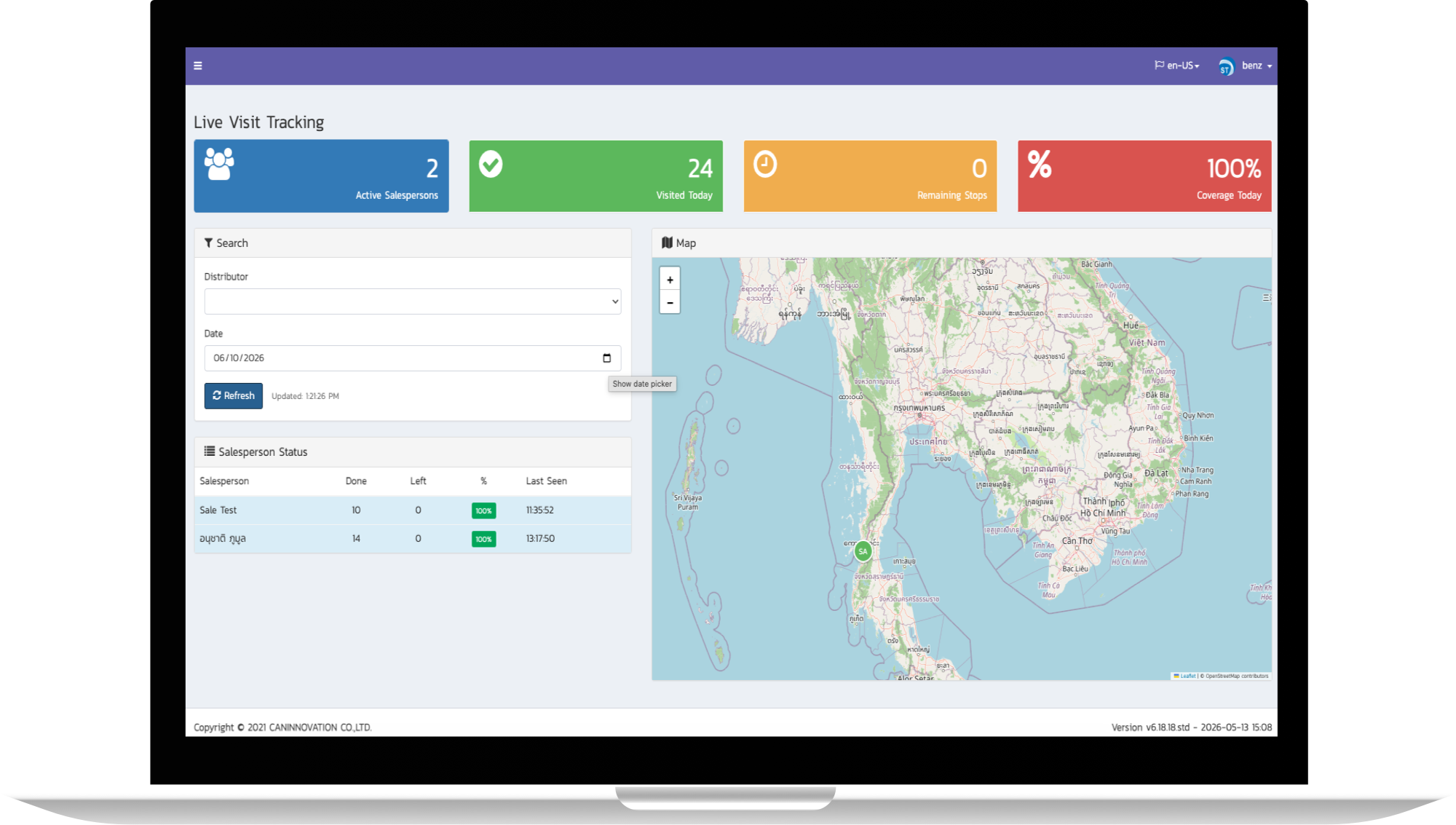Screen dimensions: 1456x825
Task: Click the Remaining Stops clock icon
Action: pos(765,165)
